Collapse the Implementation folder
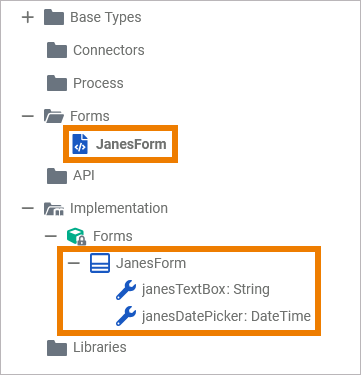This screenshot has width=361, height=375. 28,208
